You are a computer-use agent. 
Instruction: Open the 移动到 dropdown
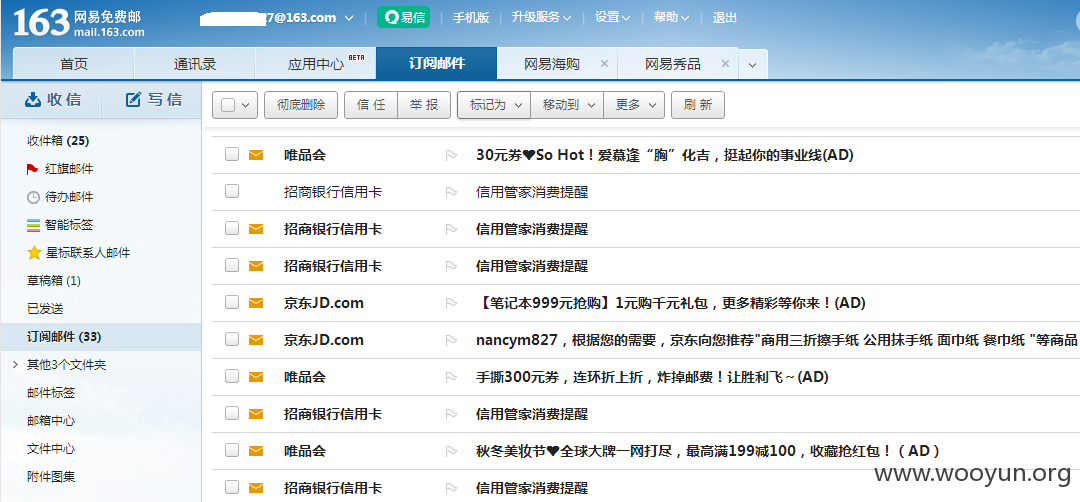567,105
